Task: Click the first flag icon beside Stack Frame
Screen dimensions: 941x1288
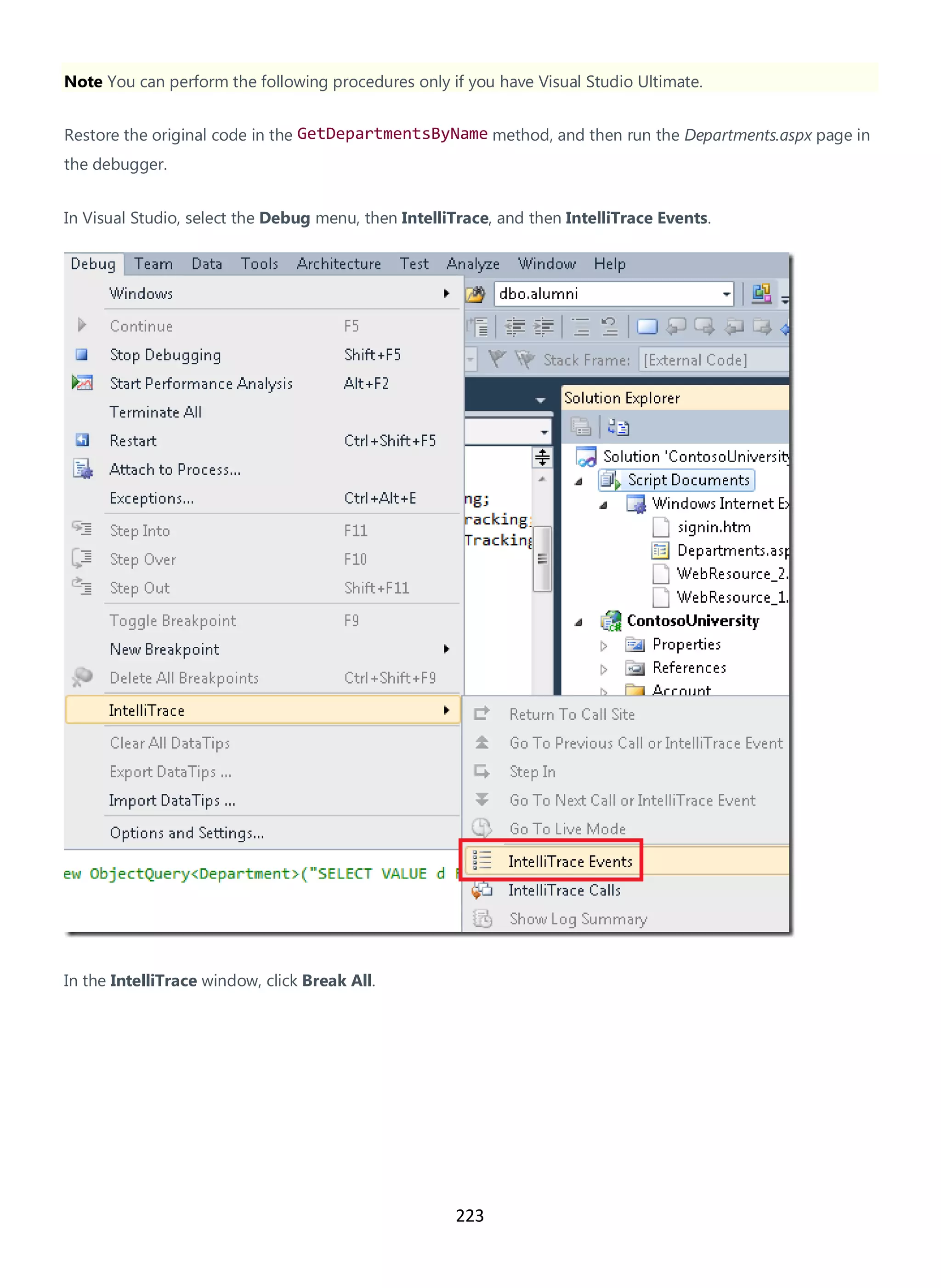Action: [x=497, y=359]
